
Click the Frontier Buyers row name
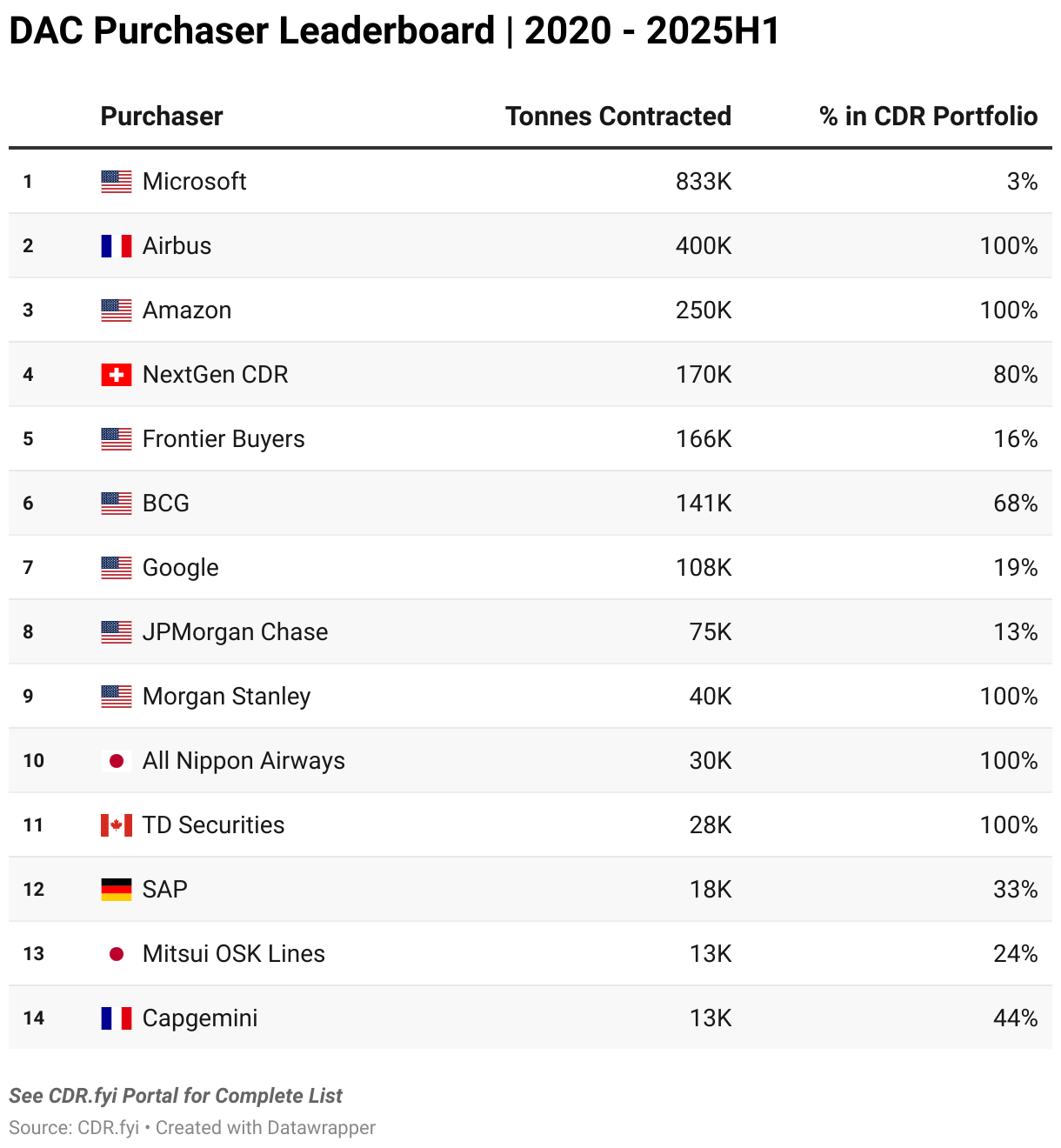tap(224, 439)
